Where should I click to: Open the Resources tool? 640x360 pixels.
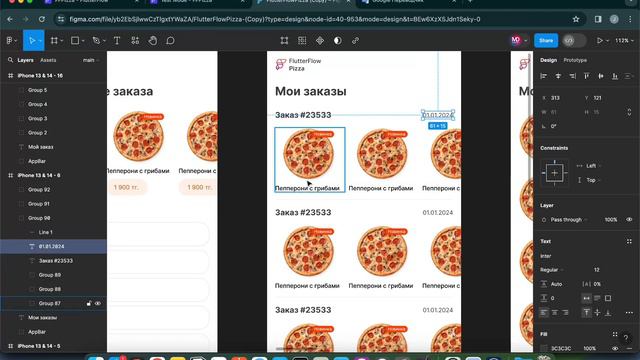click(135, 40)
